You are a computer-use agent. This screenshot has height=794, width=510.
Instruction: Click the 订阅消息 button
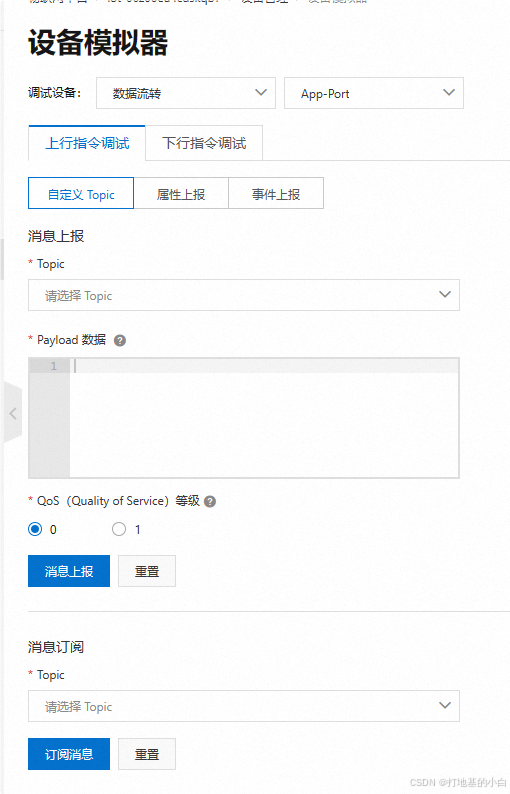click(69, 754)
